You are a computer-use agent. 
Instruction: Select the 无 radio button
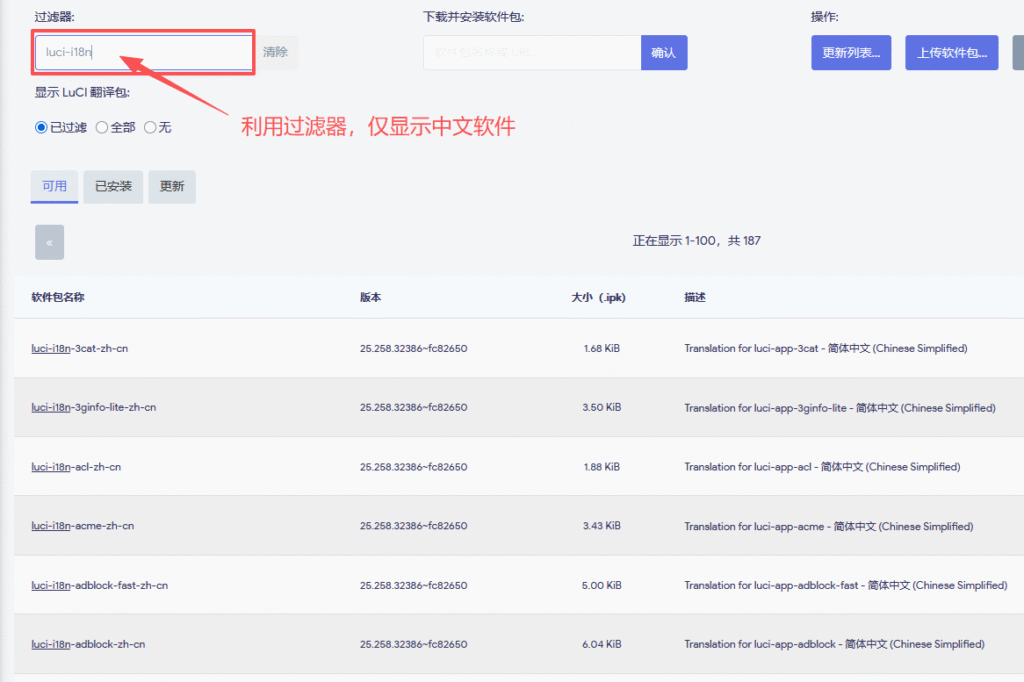pos(150,128)
